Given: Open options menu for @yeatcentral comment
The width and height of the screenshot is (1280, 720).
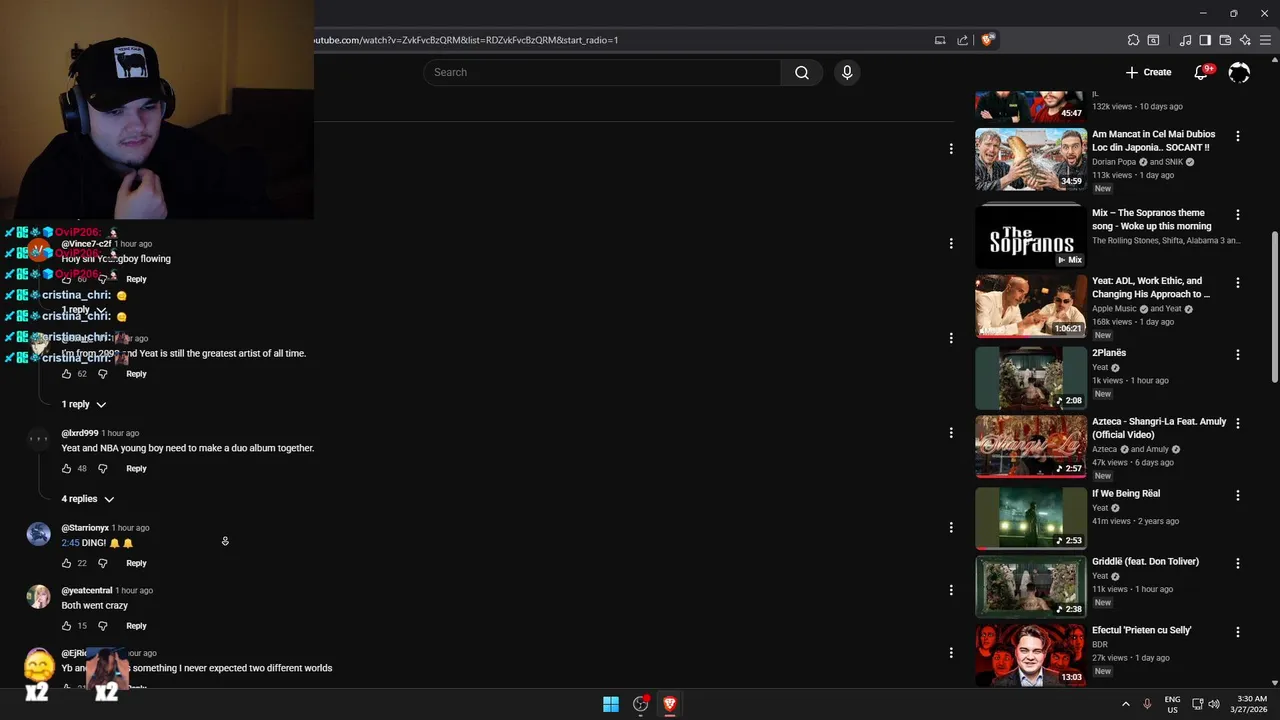Looking at the screenshot, I should [x=951, y=590].
